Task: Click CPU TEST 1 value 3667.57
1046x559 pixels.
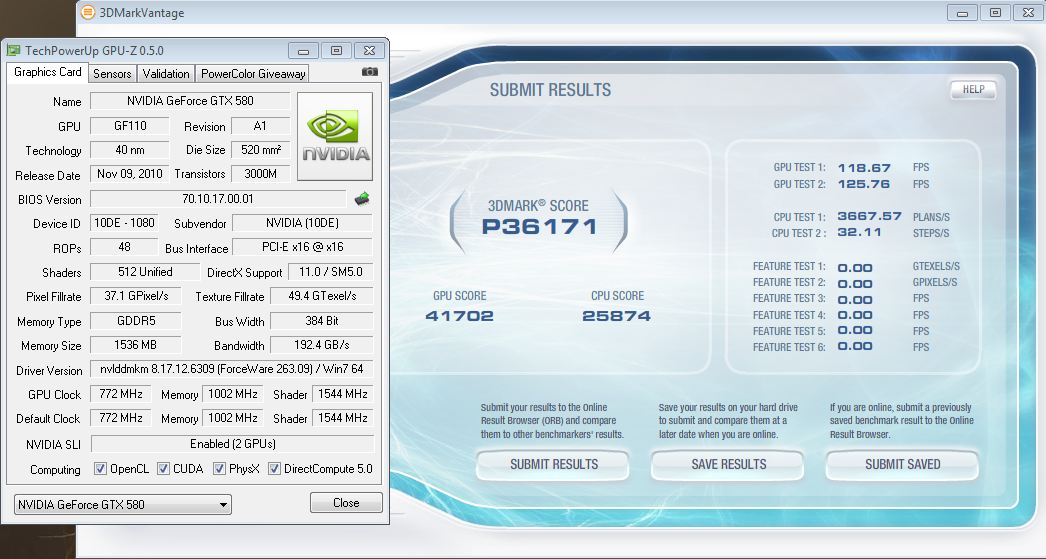Action: tap(869, 216)
